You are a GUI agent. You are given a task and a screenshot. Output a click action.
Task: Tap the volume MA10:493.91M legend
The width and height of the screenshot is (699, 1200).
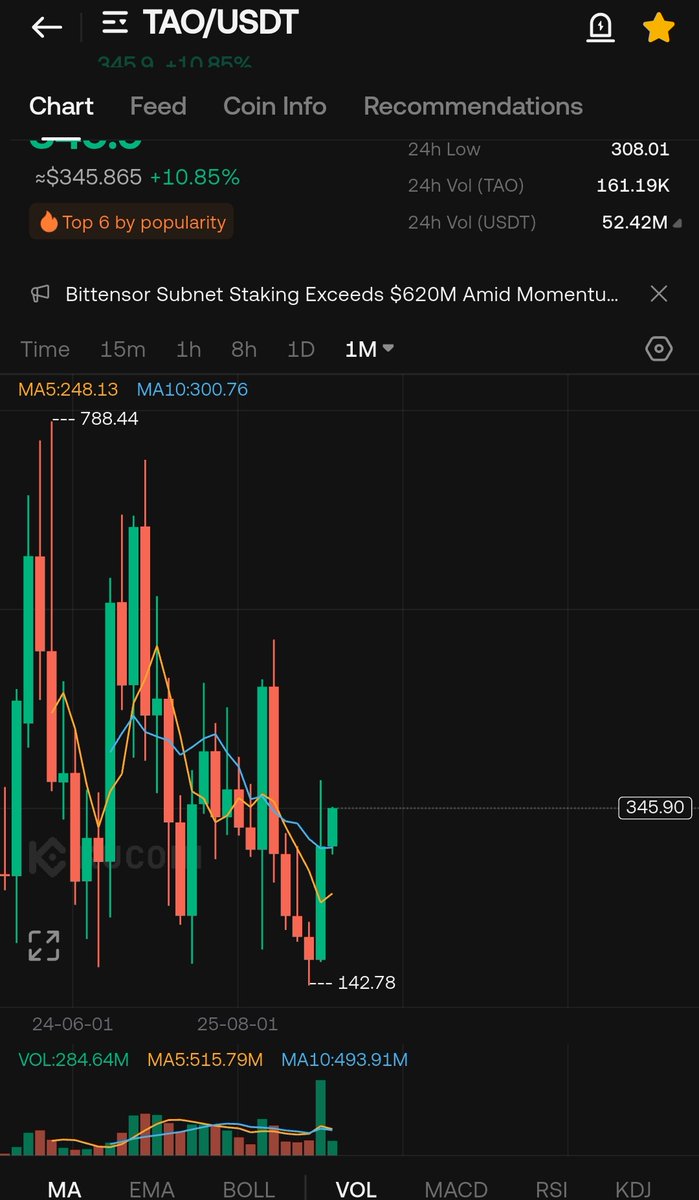pyautogui.click(x=345, y=1059)
